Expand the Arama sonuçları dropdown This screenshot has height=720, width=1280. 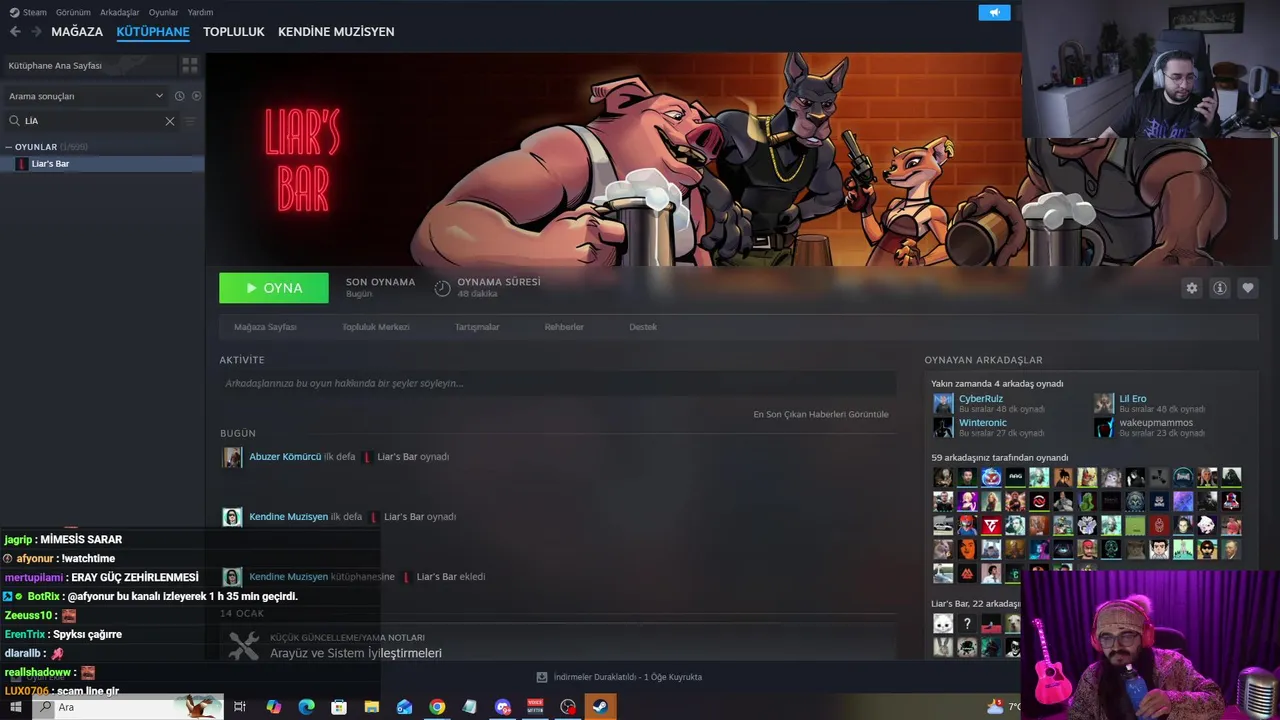pyautogui.click(x=86, y=96)
